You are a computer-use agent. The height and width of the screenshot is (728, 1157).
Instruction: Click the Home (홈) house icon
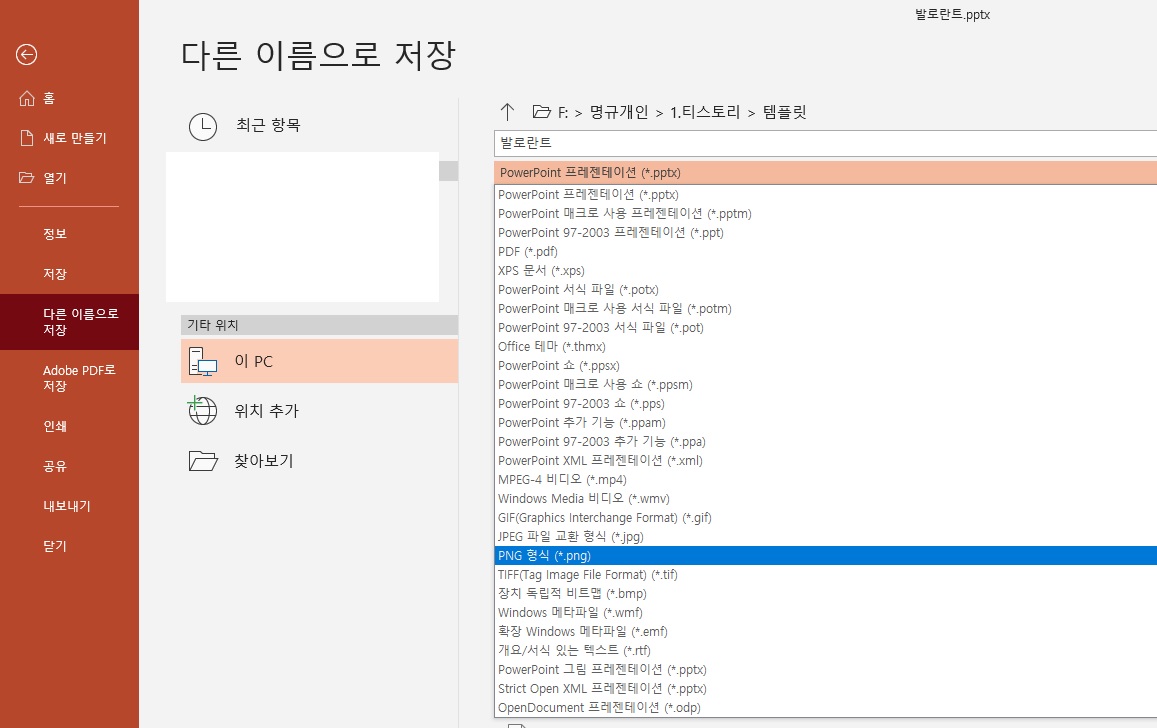coord(27,98)
